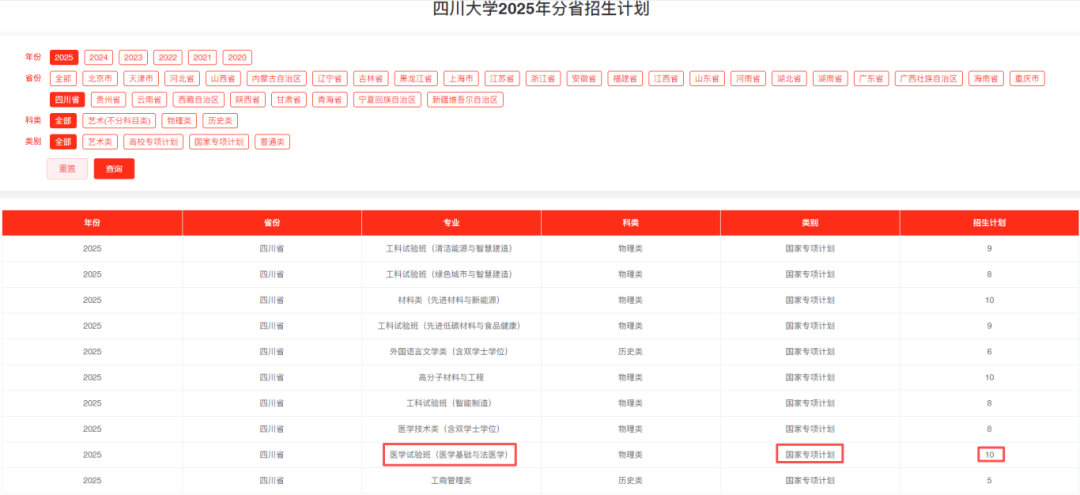Click the 招生计划 table column header
Viewport: 1080px width, 495px height.
(x=989, y=223)
